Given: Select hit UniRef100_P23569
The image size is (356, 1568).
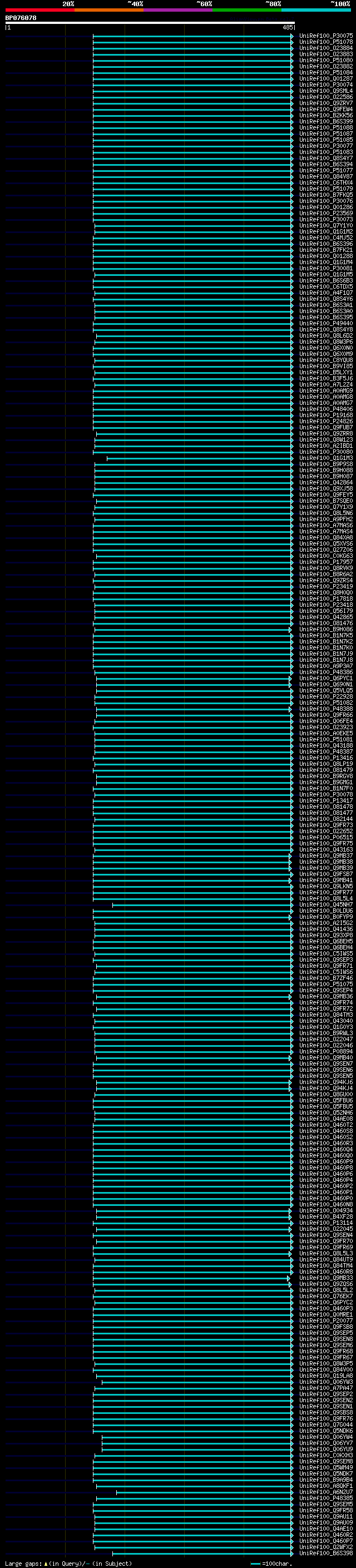Looking at the screenshot, I should (x=326, y=213).
